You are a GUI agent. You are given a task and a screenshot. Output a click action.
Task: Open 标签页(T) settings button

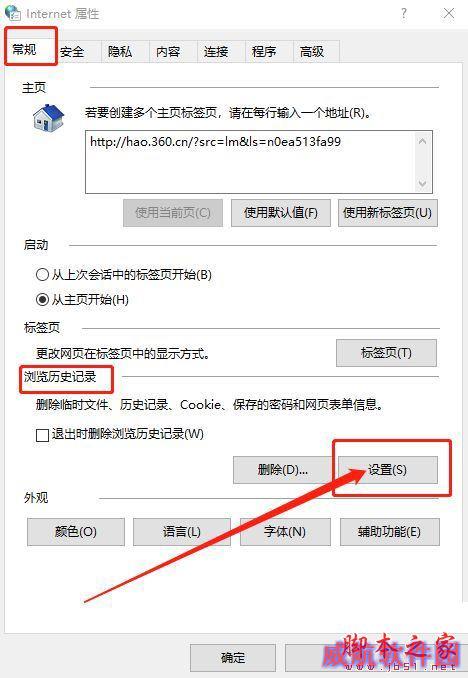point(386,353)
